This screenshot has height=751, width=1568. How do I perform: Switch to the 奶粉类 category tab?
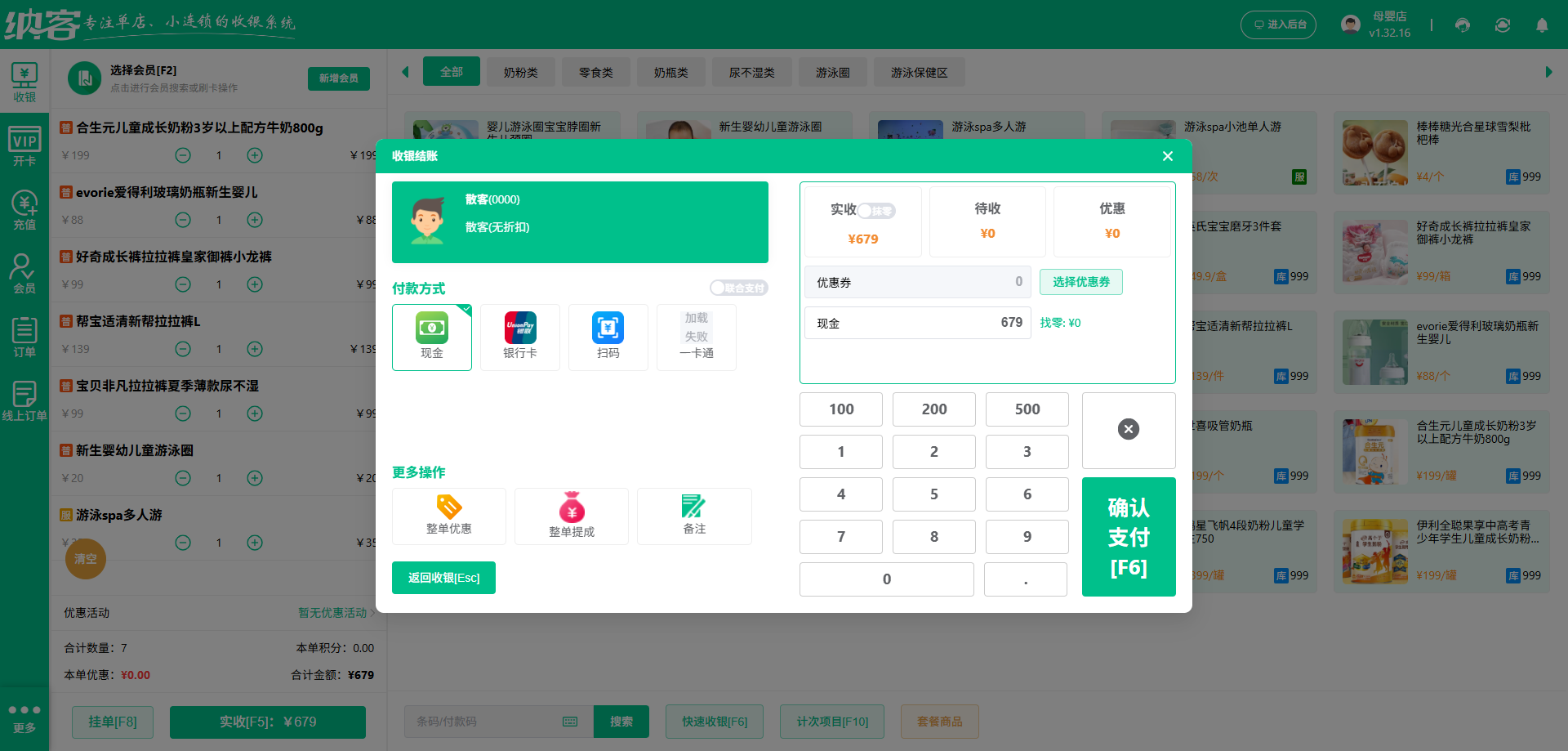520,72
